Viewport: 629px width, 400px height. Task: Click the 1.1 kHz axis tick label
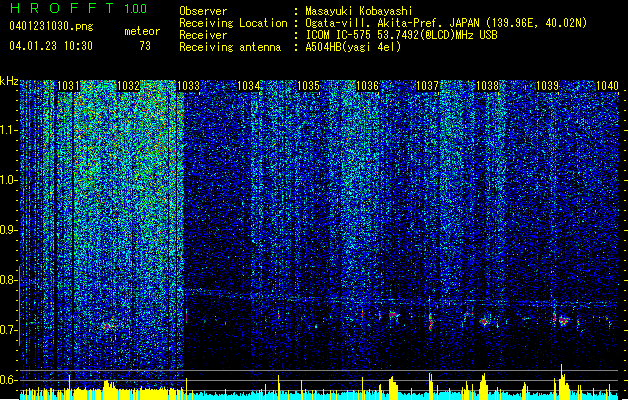(8, 130)
